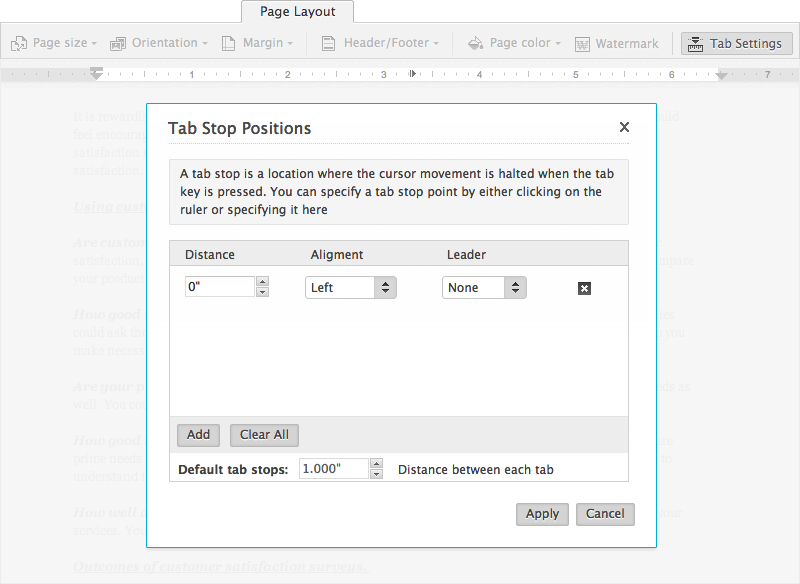
Task: Open the Page color dropdown
Action: click(515, 43)
